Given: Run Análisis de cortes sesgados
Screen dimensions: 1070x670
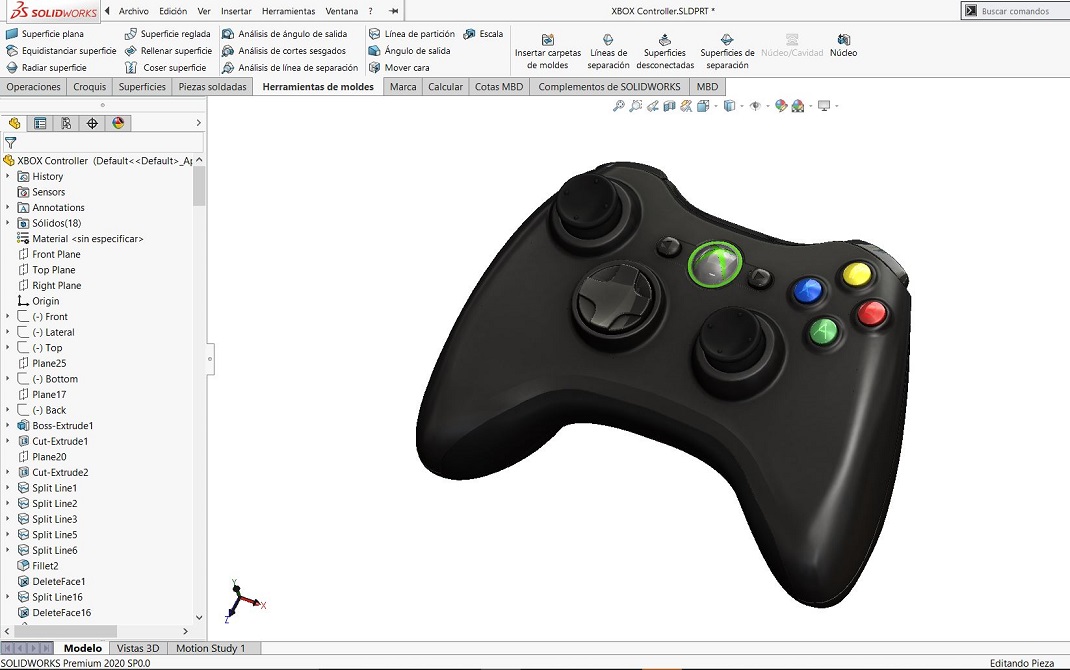Looking at the screenshot, I should pyautogui.click(x=284, y=50).
